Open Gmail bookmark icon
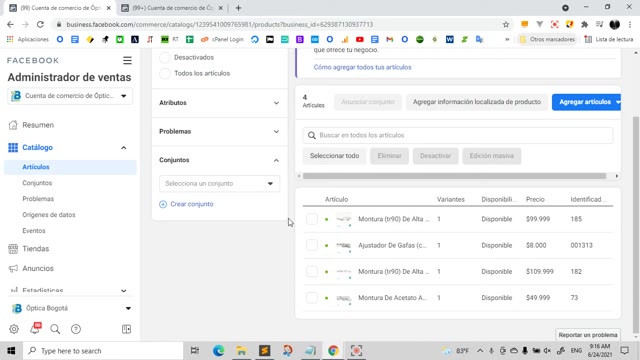Screen dimensions: 640x360 [390, 39]
